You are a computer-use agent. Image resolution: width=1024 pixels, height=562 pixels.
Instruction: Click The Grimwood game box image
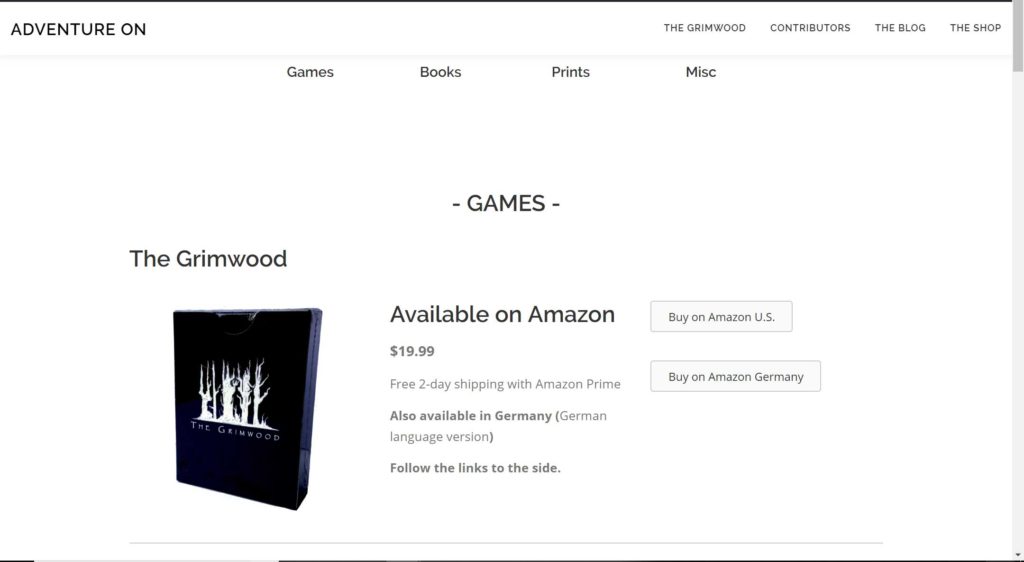click(248, 409)
